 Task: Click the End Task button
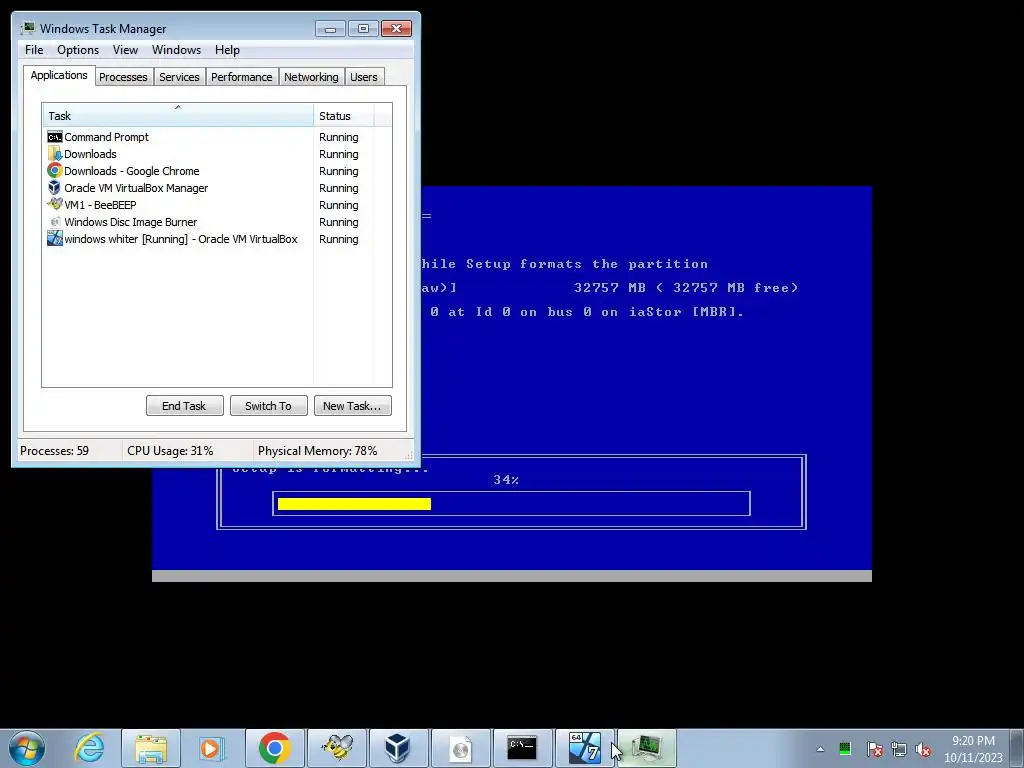click(184, 406)
